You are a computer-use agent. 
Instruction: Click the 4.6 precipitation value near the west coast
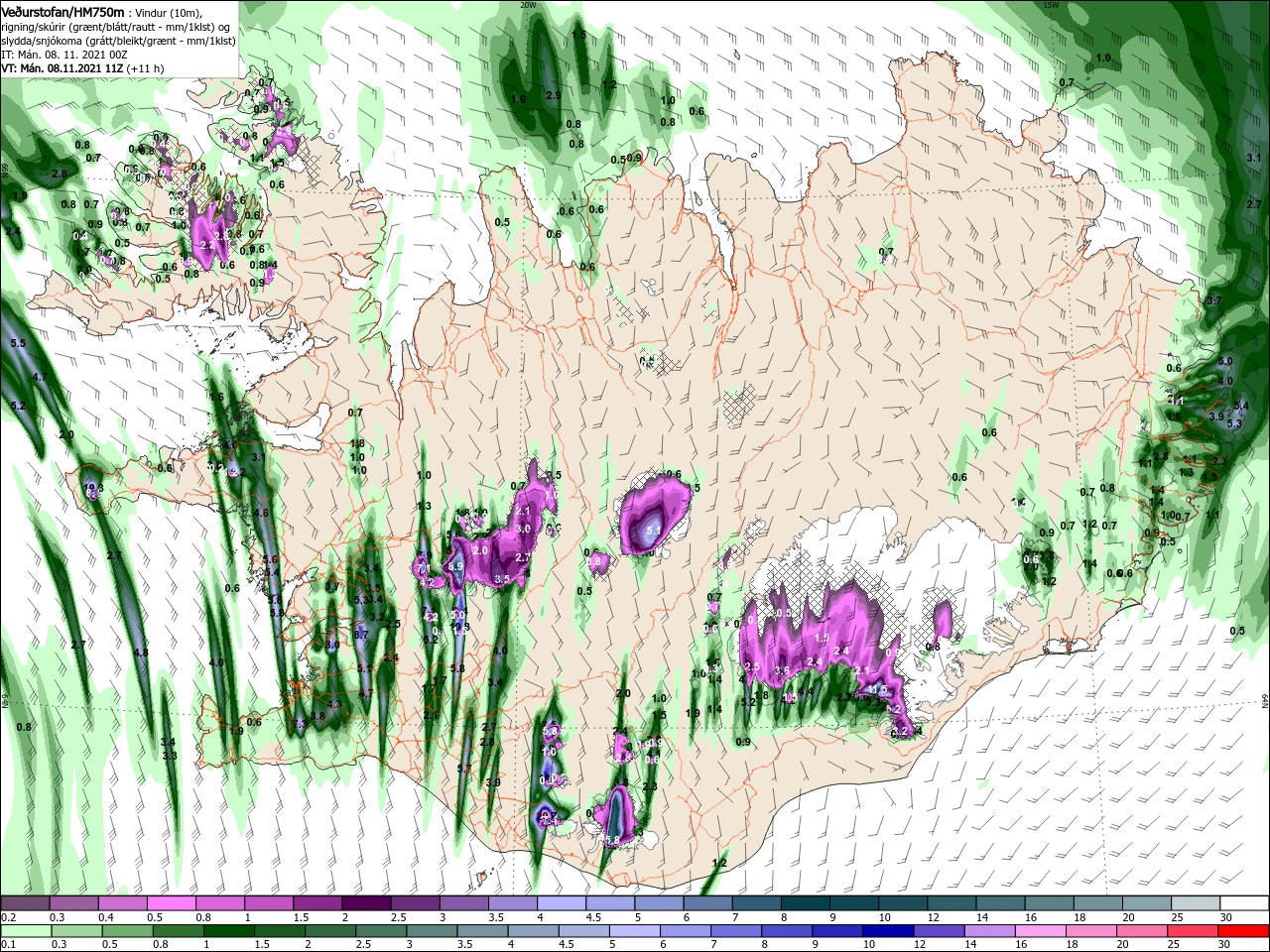pos(262,513)
